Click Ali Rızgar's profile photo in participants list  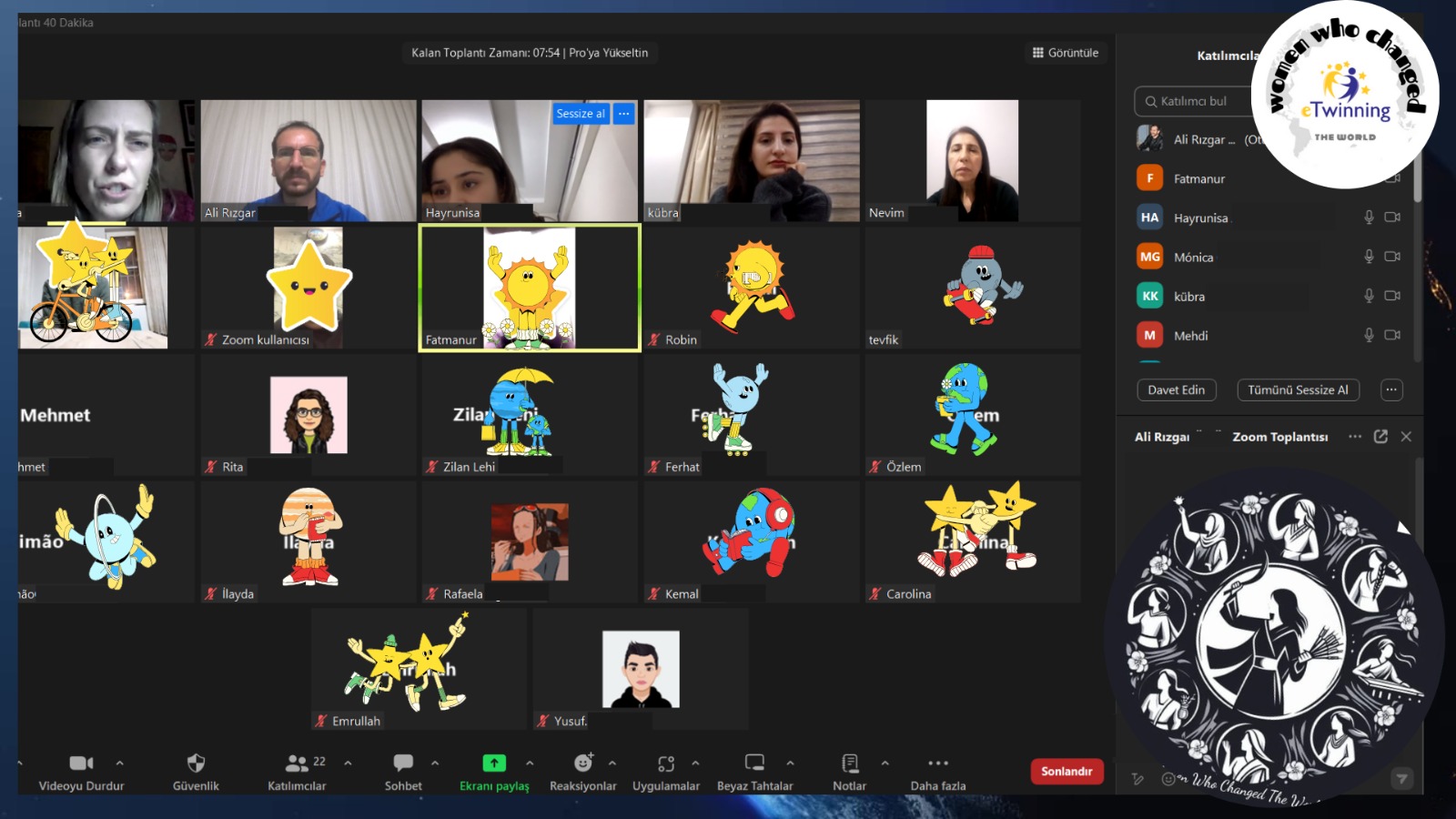click(1150, 138)
